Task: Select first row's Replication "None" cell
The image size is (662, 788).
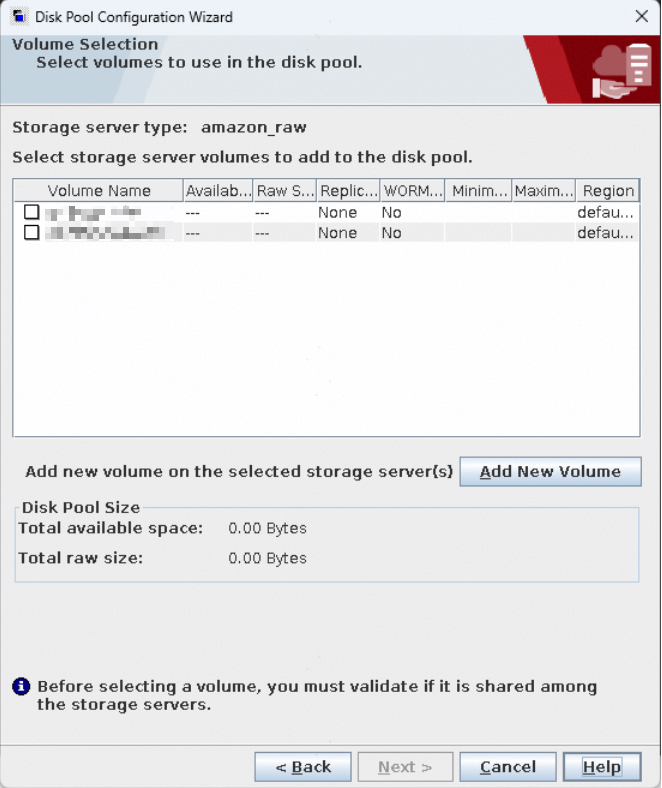Action: 338,212
